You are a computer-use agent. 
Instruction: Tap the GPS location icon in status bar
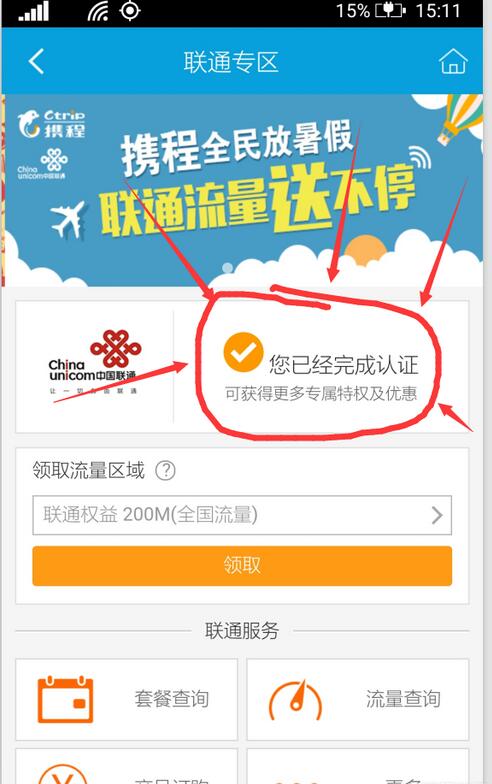click(x=130, y=11)
